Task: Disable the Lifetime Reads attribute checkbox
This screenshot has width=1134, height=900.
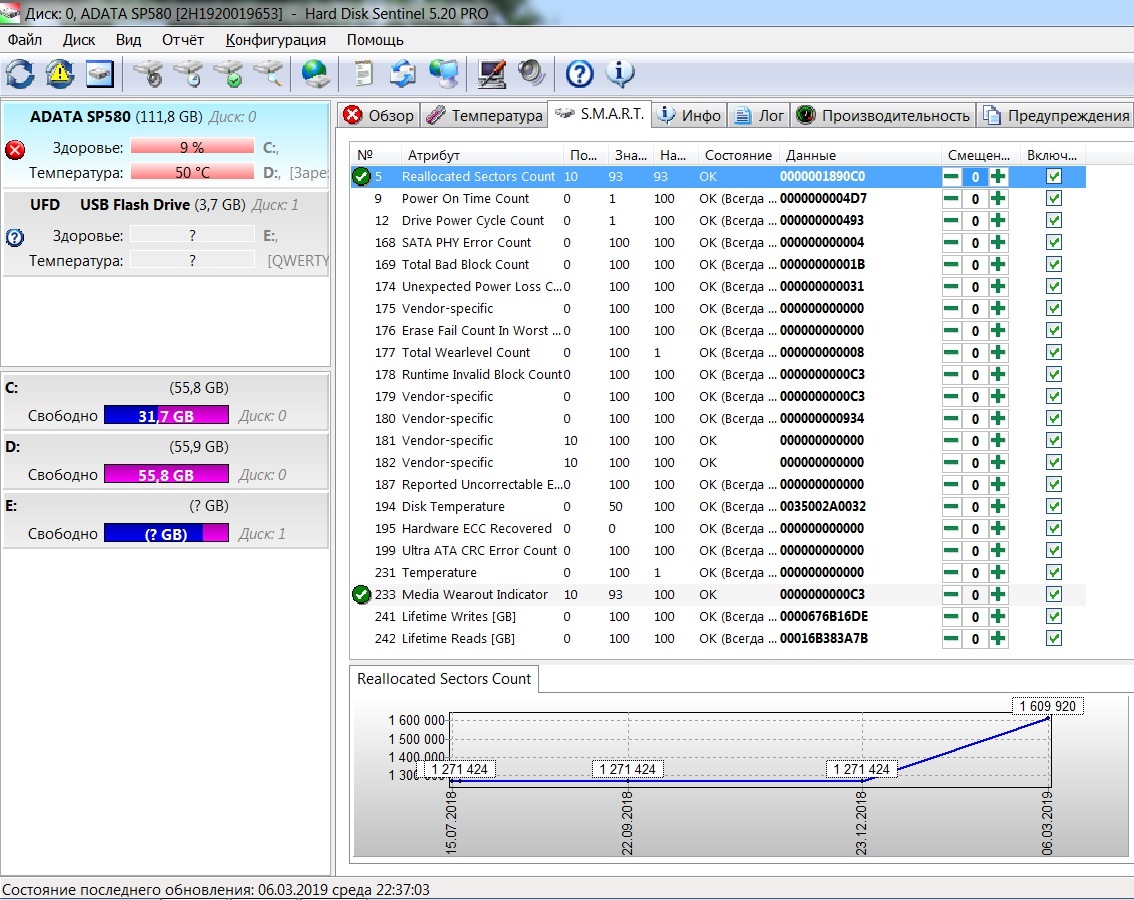Action: coord(1053,639)
